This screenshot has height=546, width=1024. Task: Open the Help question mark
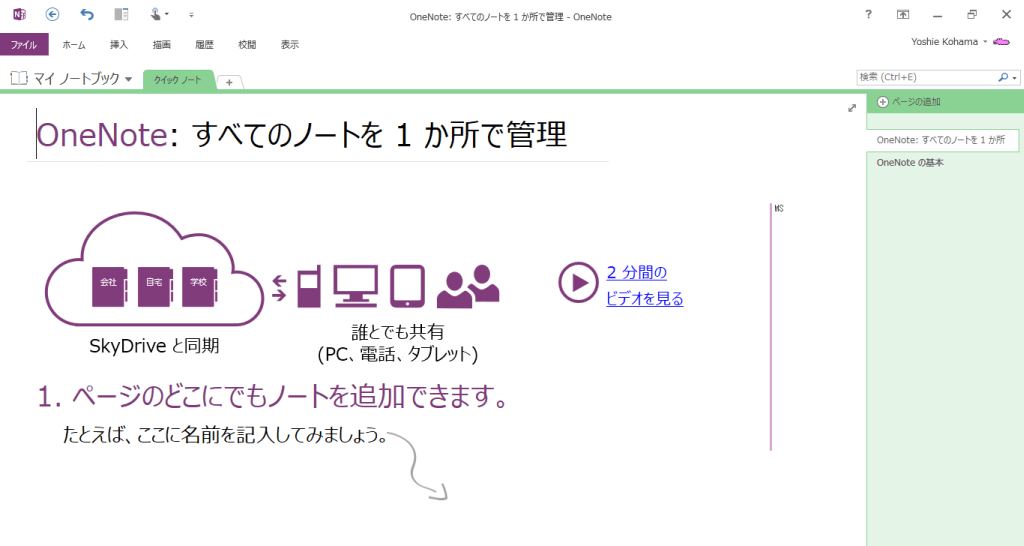pyautogui.click(x=868, y=14)
